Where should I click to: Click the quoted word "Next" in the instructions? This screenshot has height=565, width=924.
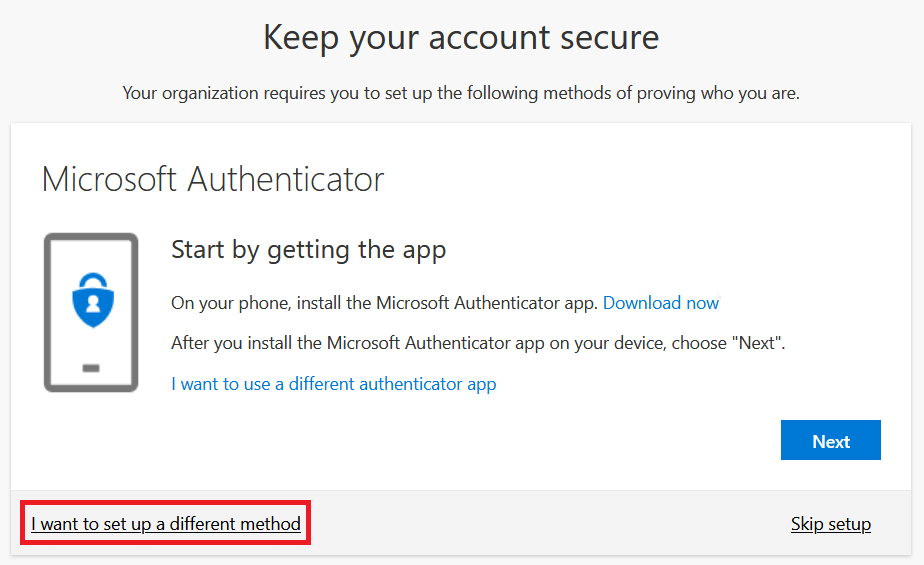(756, 343)
